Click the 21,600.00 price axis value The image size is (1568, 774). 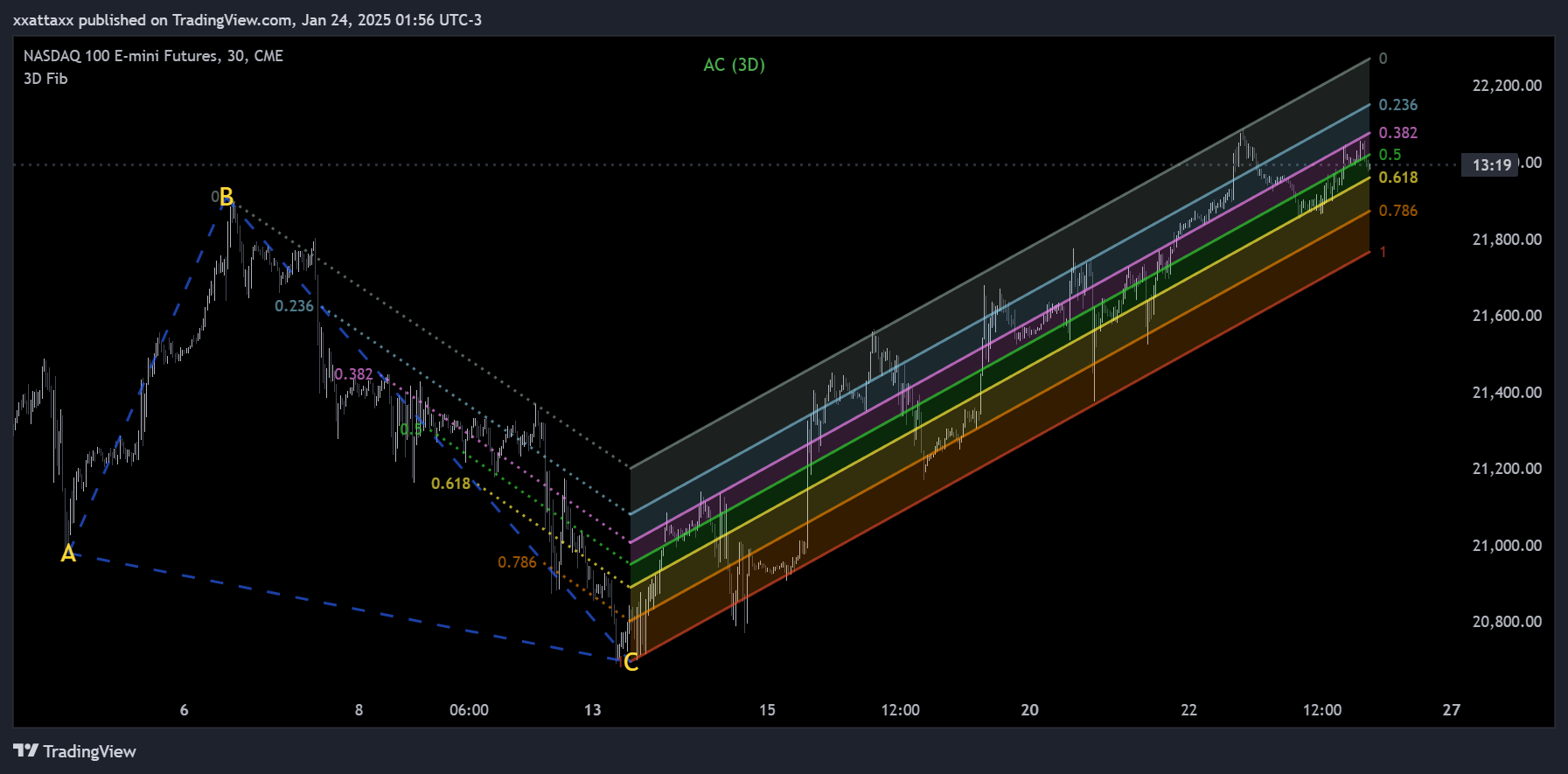pos(1507,316)
